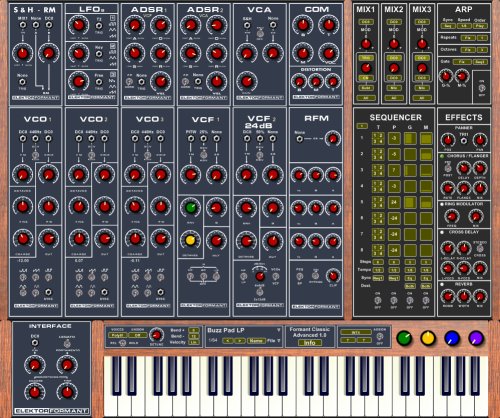500x418 pixels.
Task: Click the large VCA bottom-left knob
Action: 247,81
